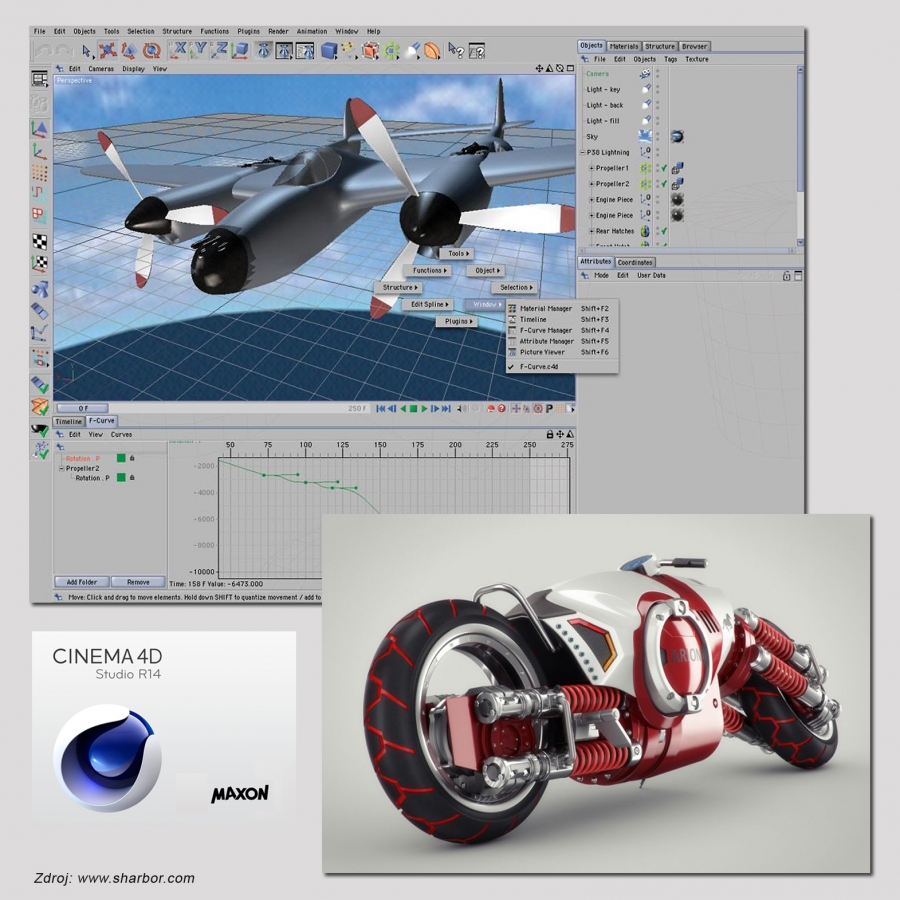This screenshot has height=900, width=900.
Task: Click the green swatch beside Propeller2 Rotation . P
Action: pos(121,478)
